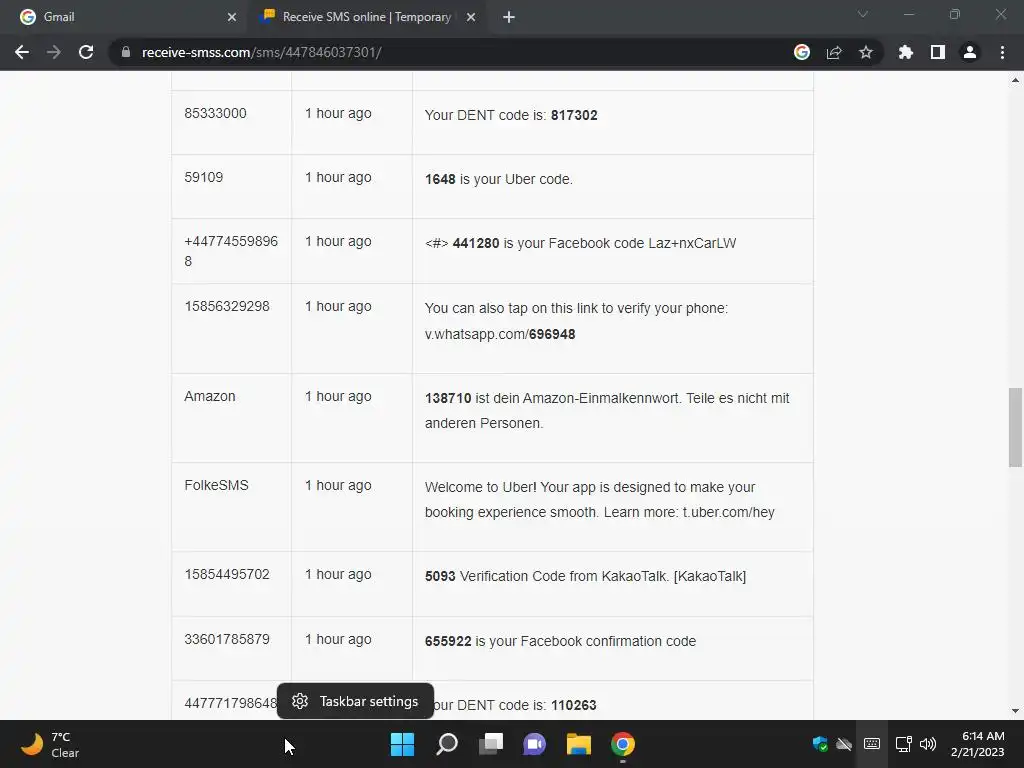
Task: Select Facebook code 441280
Action: (476, 243)
